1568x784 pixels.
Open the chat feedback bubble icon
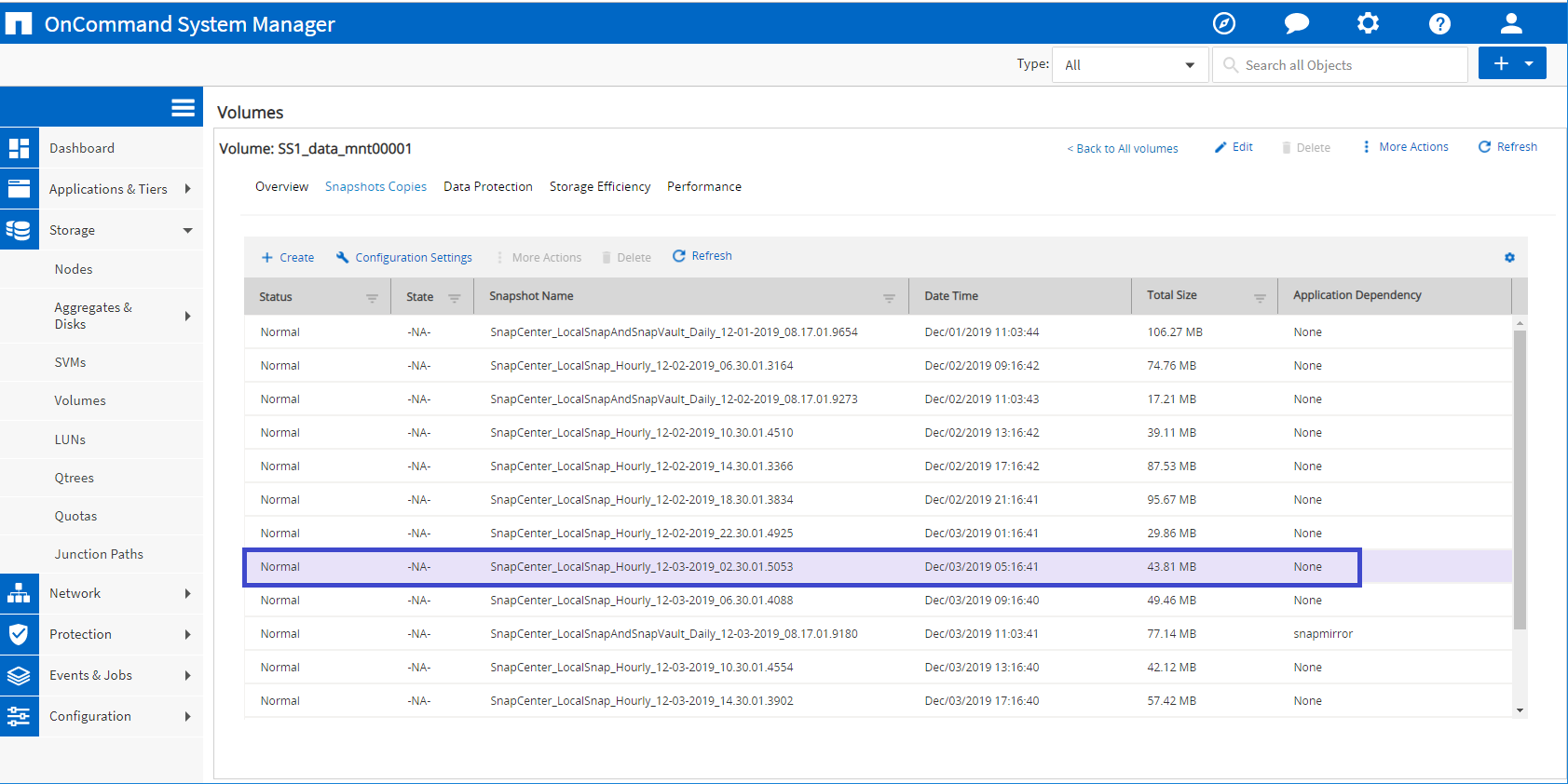(1296, 23)
